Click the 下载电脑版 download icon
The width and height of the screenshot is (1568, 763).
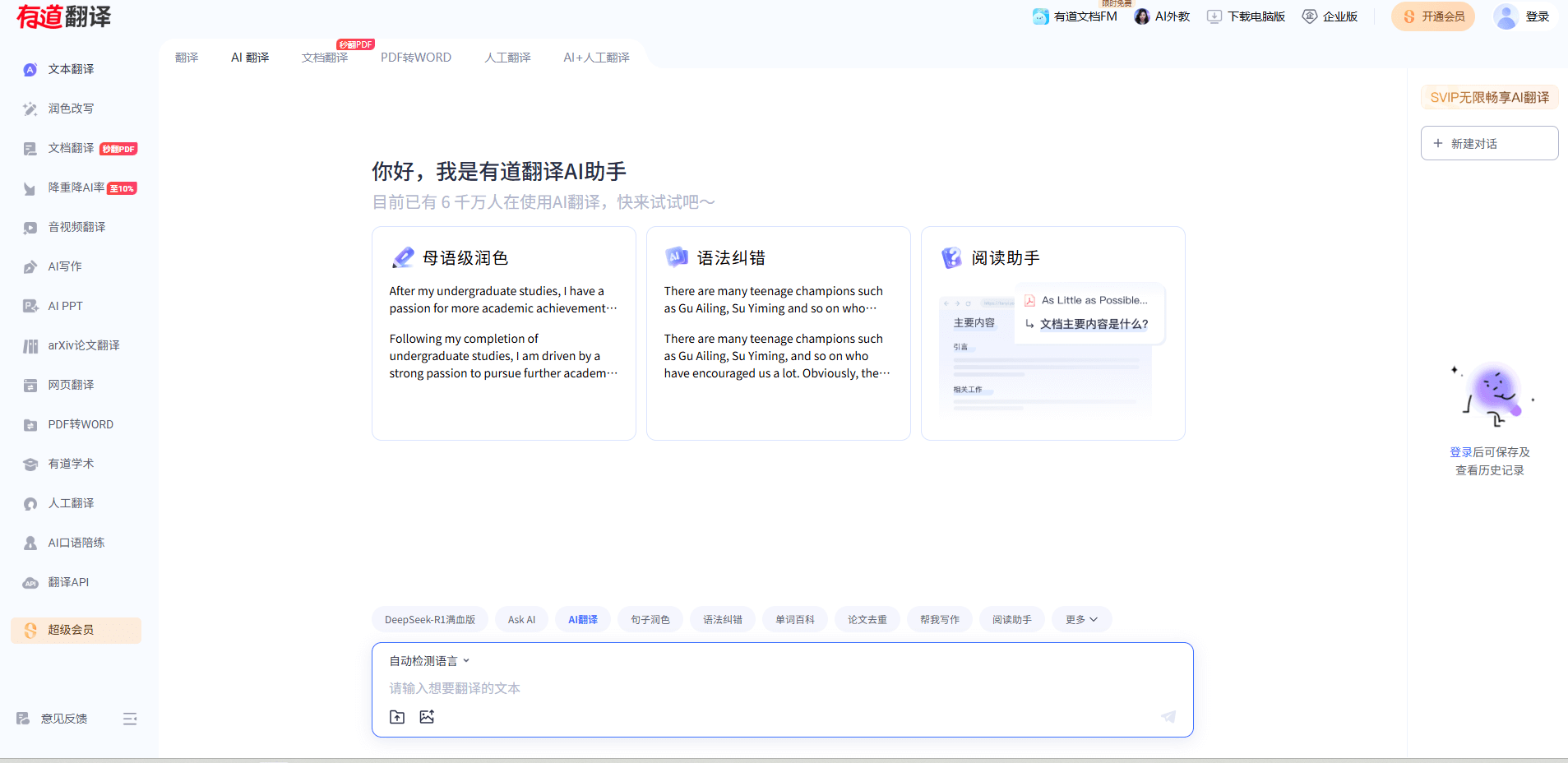coord(1214,16)
